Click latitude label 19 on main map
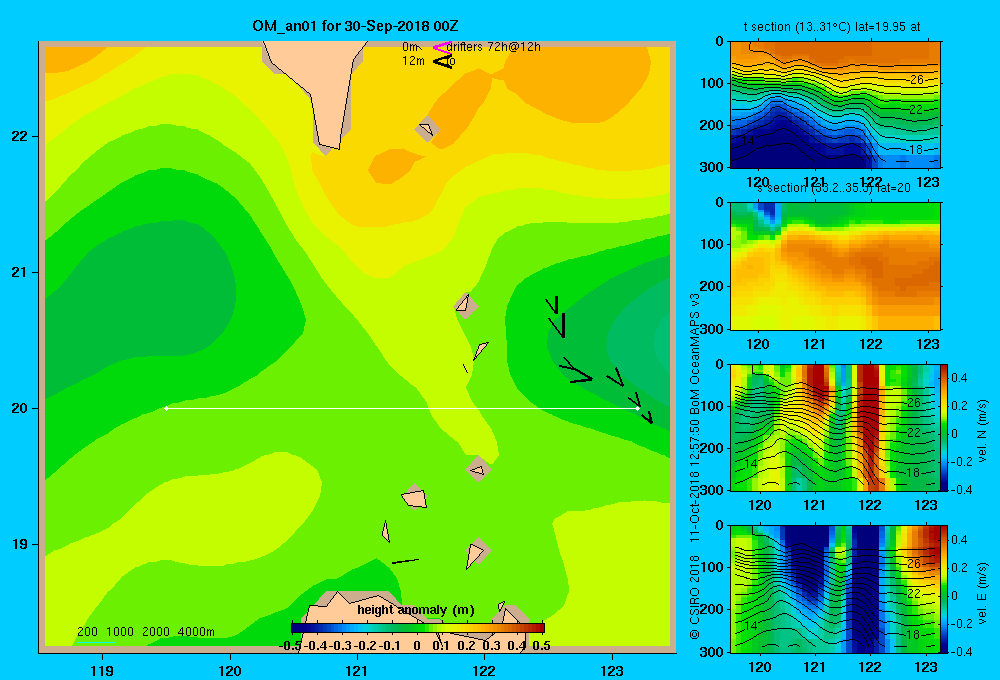 [19, 544]
